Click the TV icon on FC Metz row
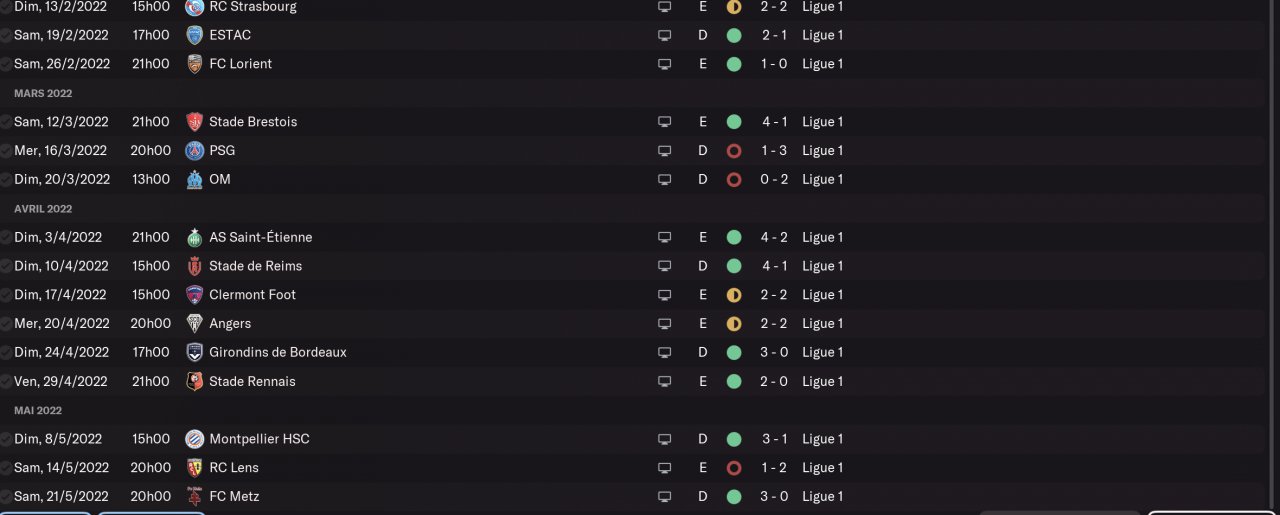Image resolution: width=1280 pixels, height=515 pixels. pos(664,497)
